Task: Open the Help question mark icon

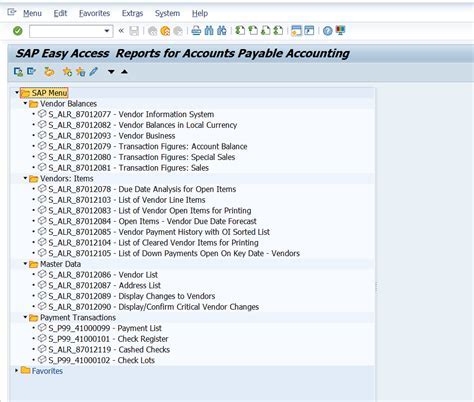Action: [328, 31]
